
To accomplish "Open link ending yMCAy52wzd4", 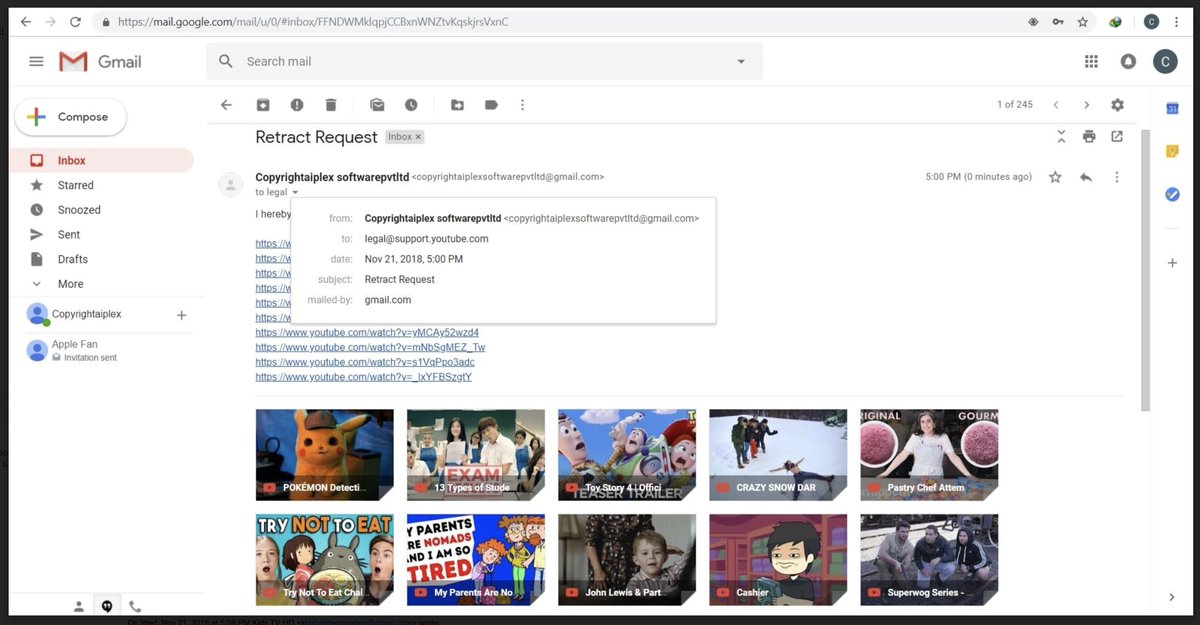I will 367,332.
